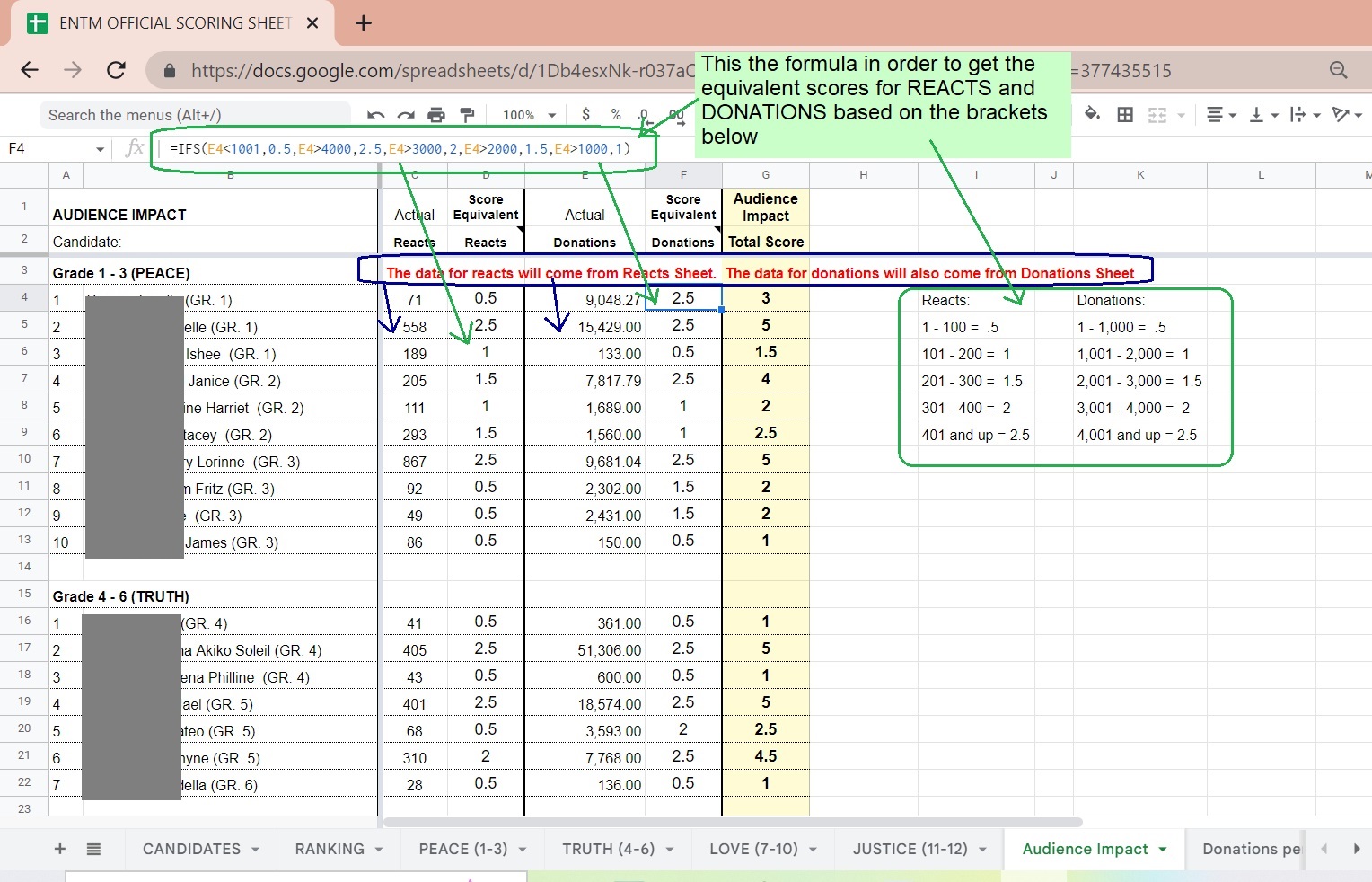The image size is (1372, 882).
Task: Click the Undo icon in toolbar
Action: [375, 115]
